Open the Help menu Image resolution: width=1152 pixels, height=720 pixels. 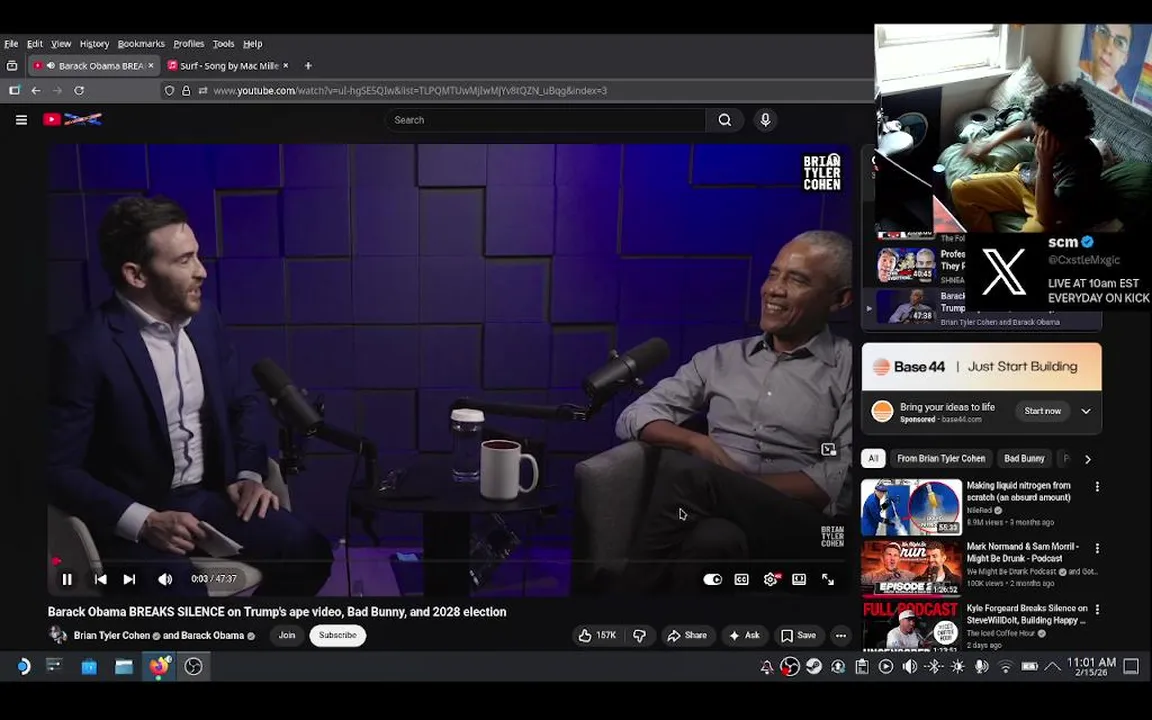253,44
